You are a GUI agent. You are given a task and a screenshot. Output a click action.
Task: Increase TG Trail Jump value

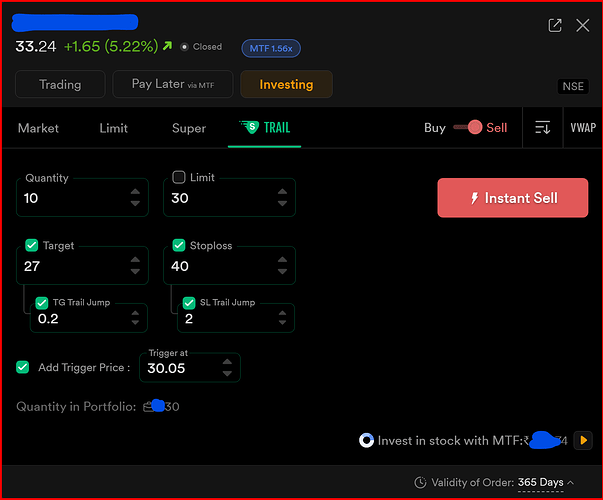coord(135,313)
